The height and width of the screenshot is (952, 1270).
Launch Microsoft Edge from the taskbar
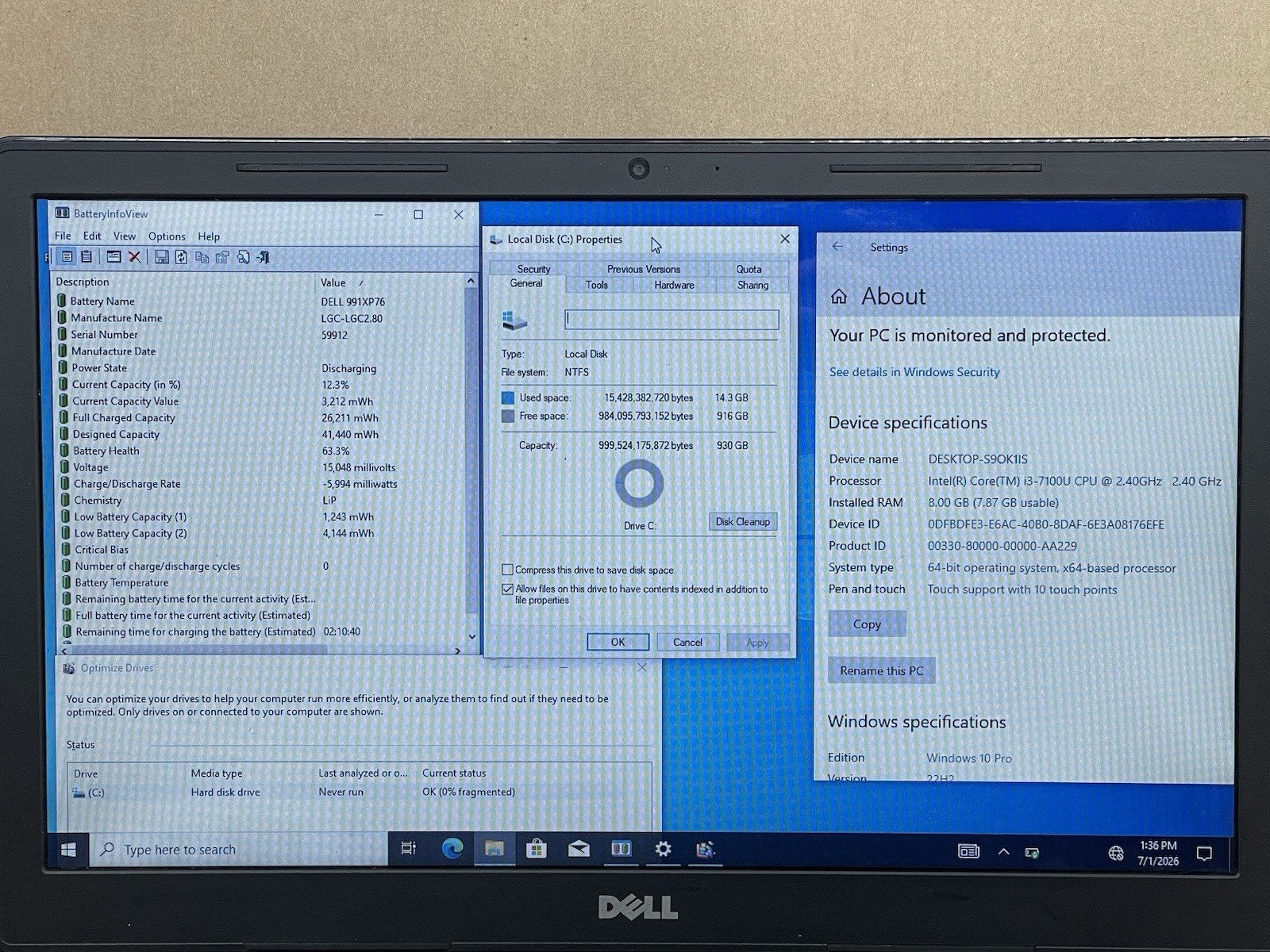click(452, 849)
